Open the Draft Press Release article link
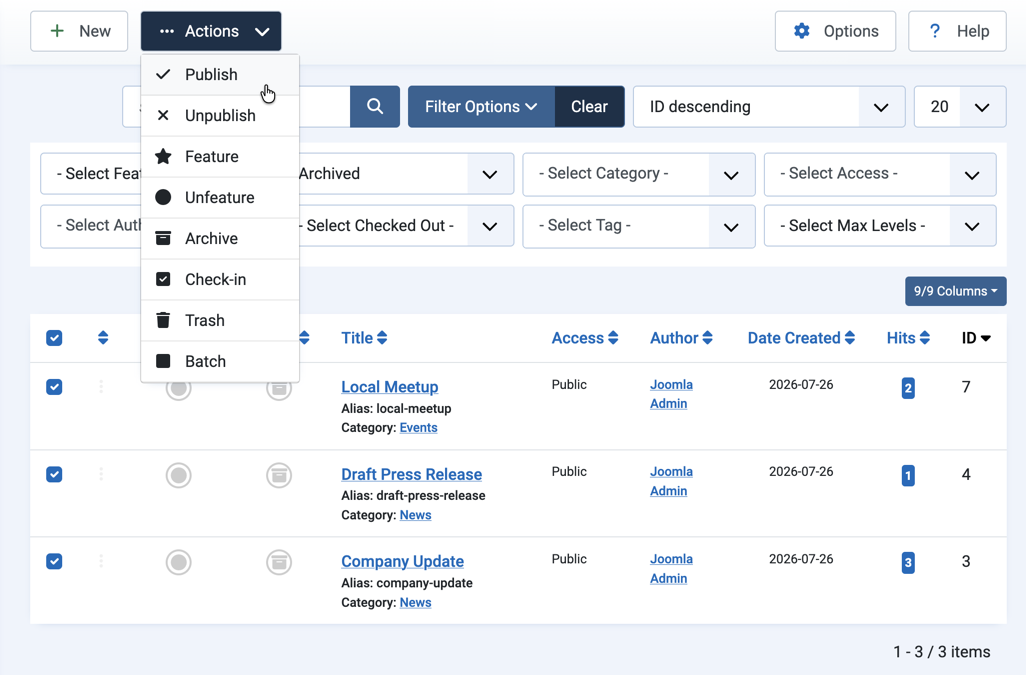The width and height of the screenshot is (1026, 675). (x=412, y=474)
